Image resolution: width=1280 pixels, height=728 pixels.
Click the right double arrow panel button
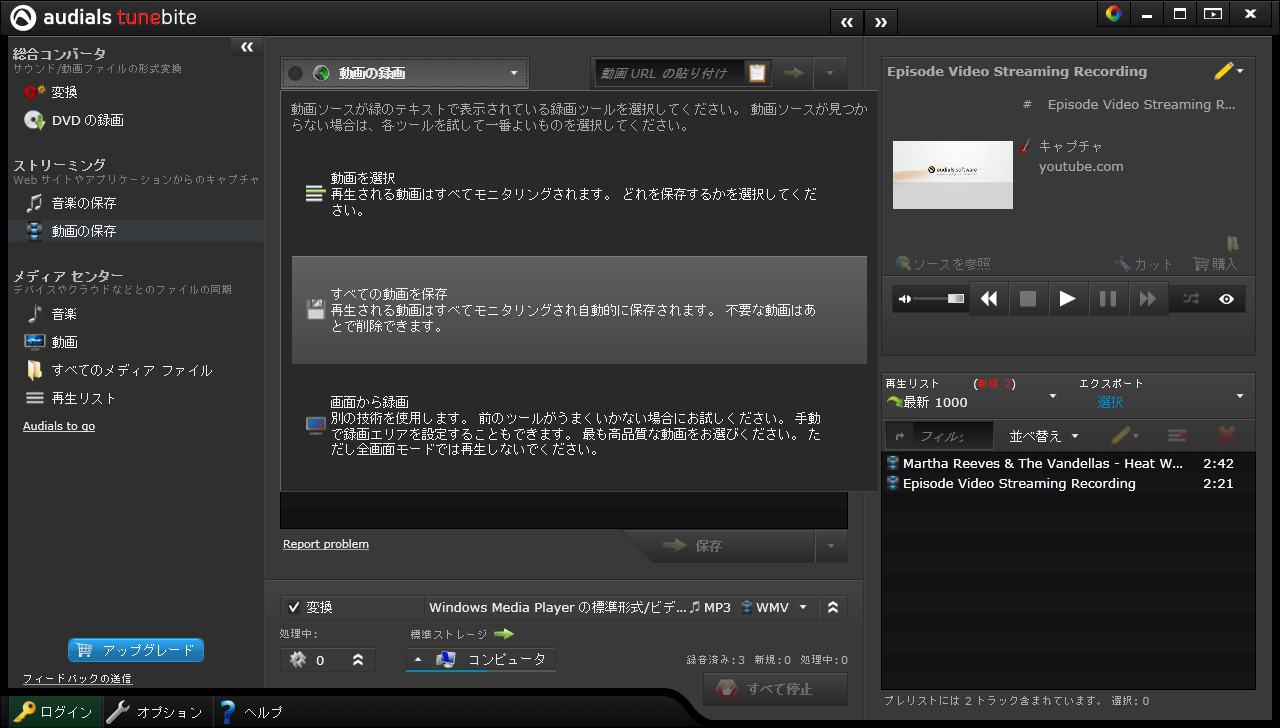point(881,21)
